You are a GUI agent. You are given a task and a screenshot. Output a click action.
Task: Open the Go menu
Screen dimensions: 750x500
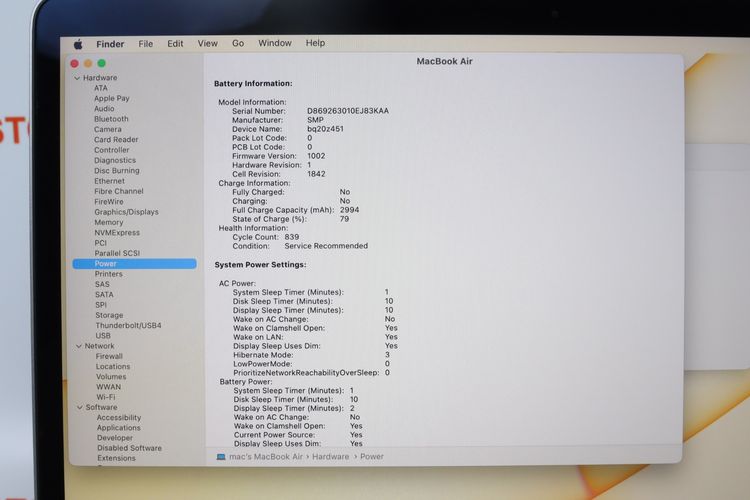[238, 43]
